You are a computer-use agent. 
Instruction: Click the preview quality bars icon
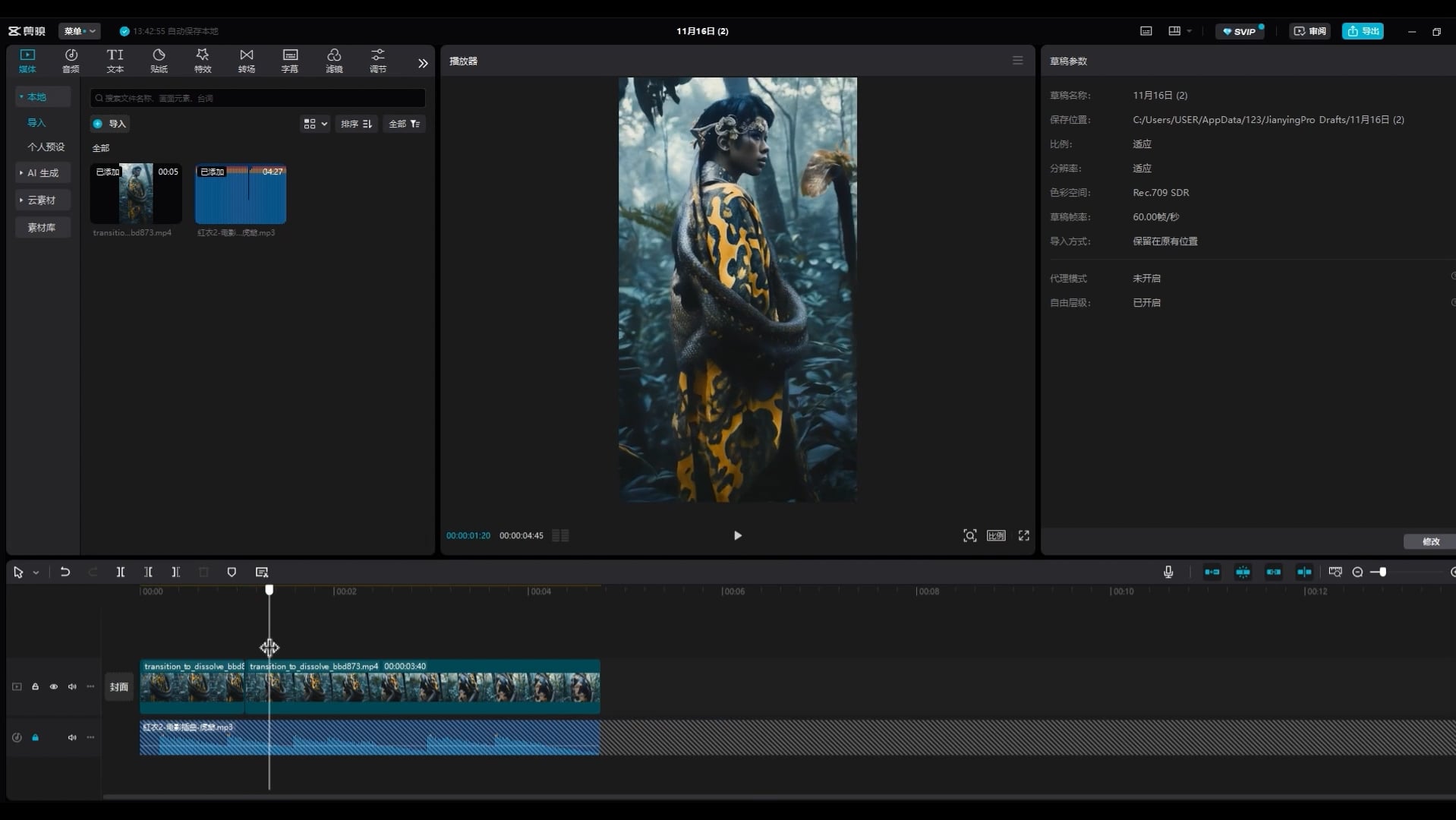click(560, 535)
